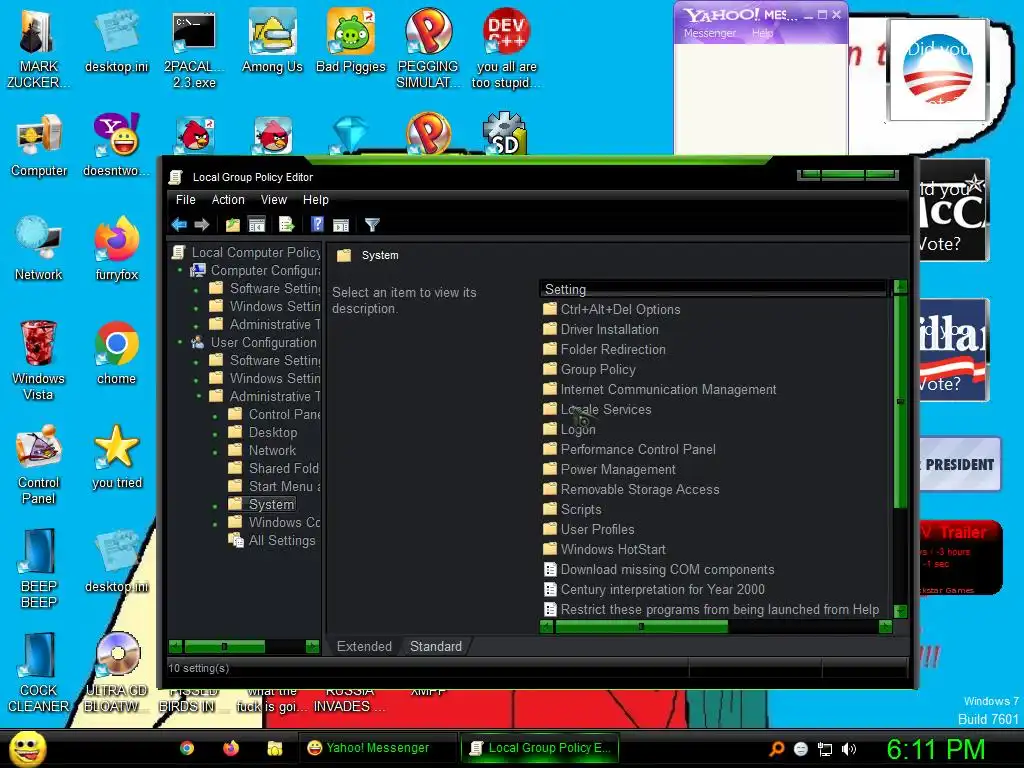Open the Control Panel desktop icon
Screen dimensions: 1024x768
(x=39, y=465)
